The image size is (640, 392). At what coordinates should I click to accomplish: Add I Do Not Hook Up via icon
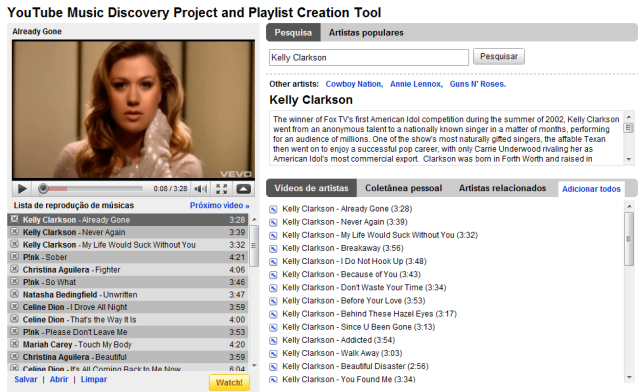point(273,262)
